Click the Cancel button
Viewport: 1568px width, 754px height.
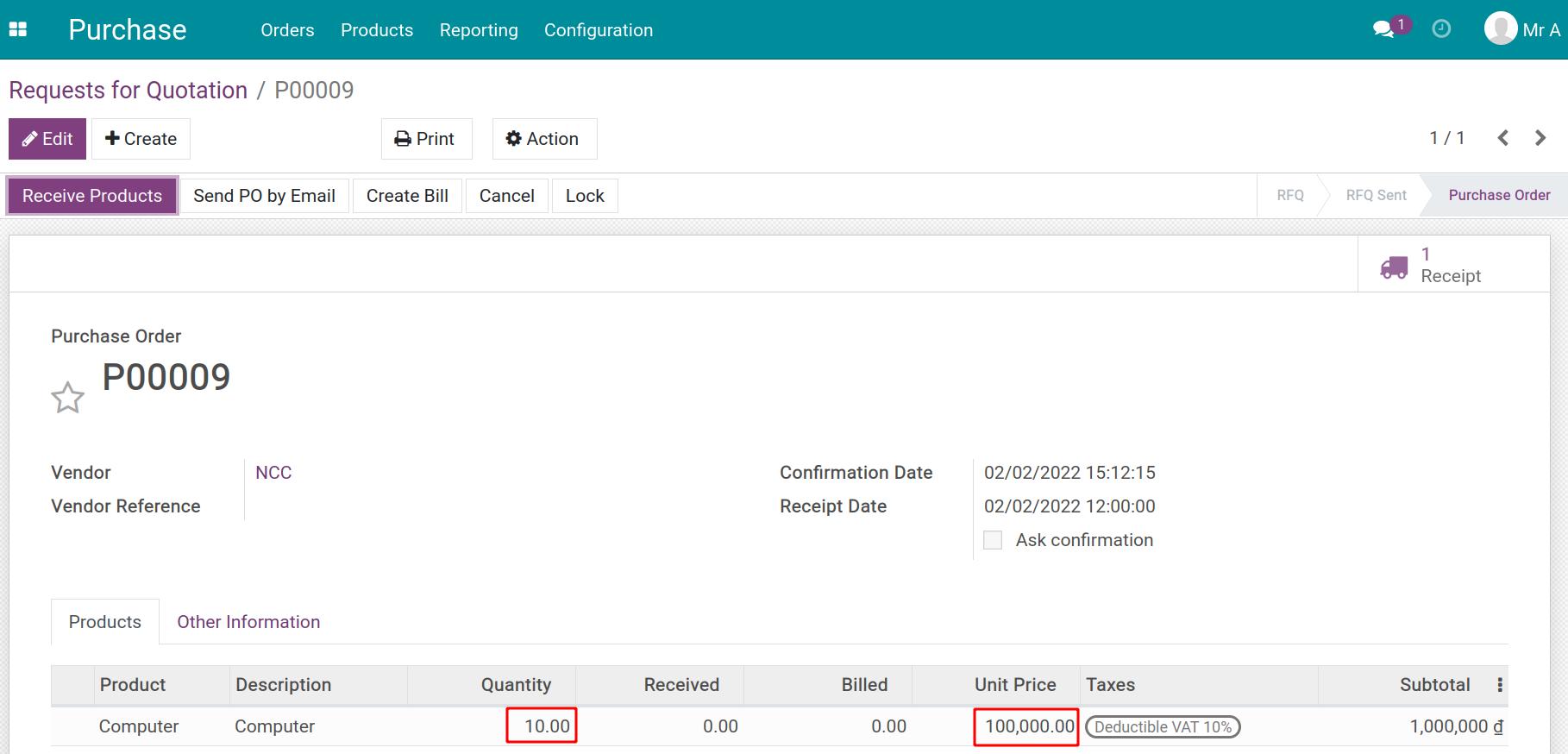(507, 196)
